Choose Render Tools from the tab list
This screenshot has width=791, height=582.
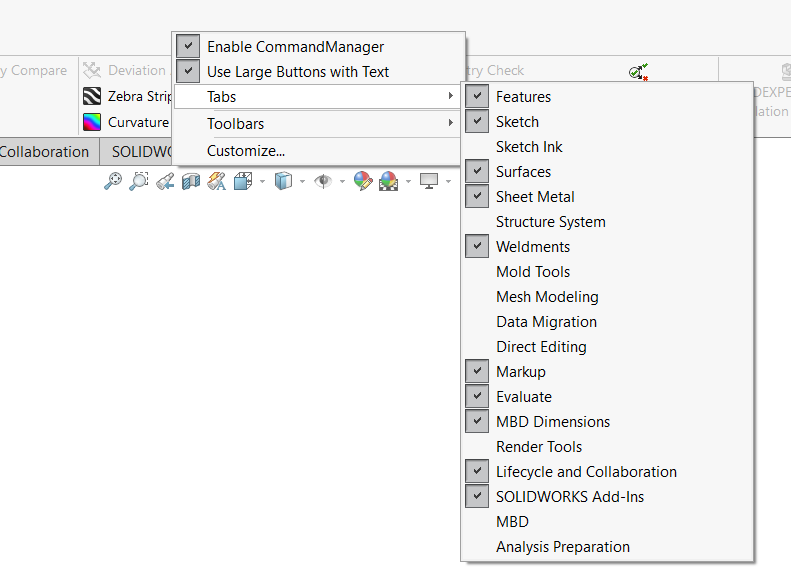538,447
